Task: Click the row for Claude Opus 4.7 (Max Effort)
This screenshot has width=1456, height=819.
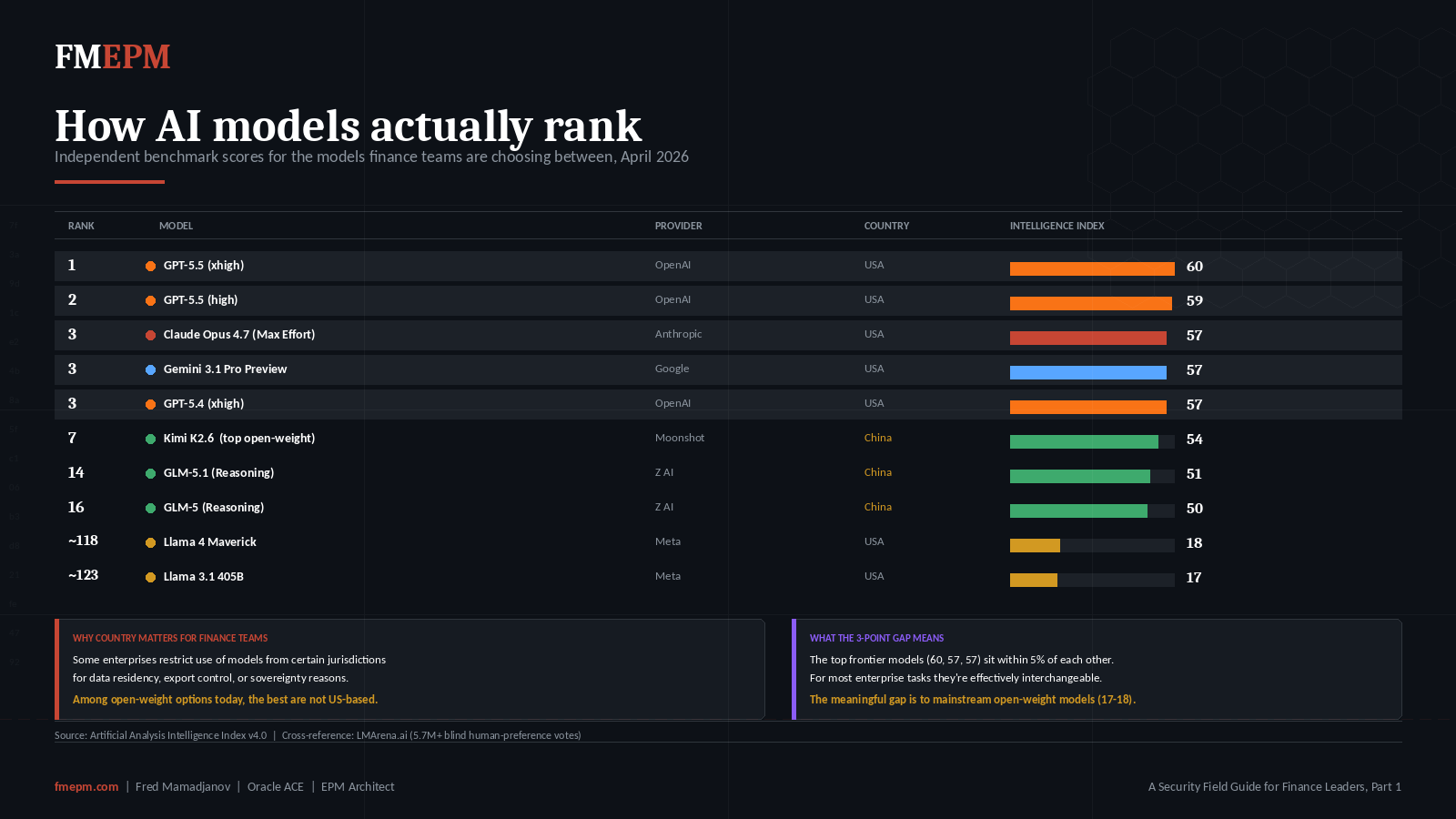Action: pyautogui.click(x=637, y=335)
